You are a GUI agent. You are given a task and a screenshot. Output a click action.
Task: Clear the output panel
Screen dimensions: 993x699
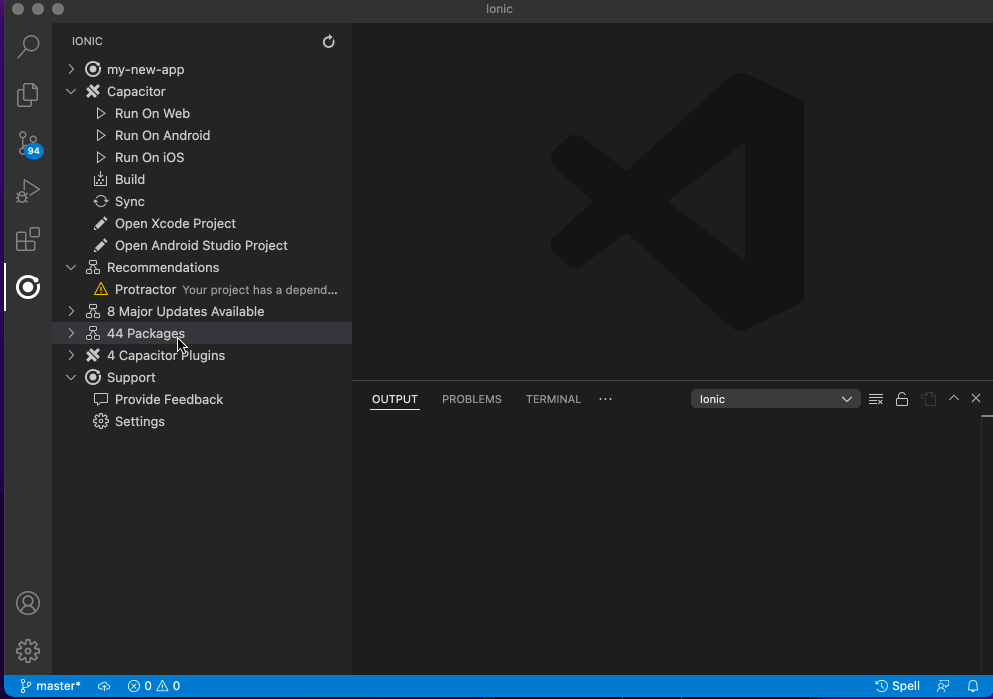coord(876,399)
